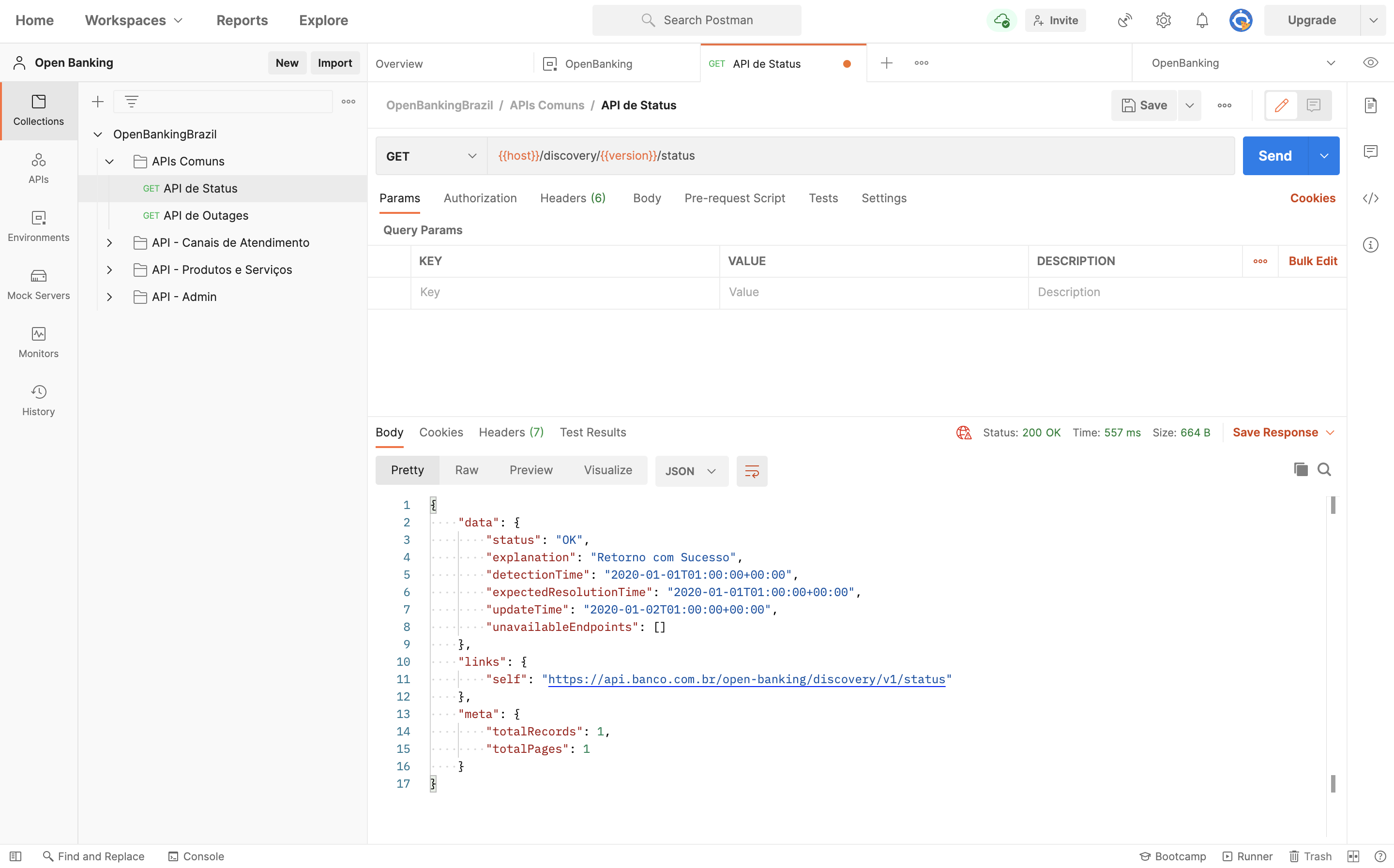Image resolution: width=1394 pixels, height=868 pixels.
Task: Click the code snippet icon in right sidebar
Action: 1370,198
